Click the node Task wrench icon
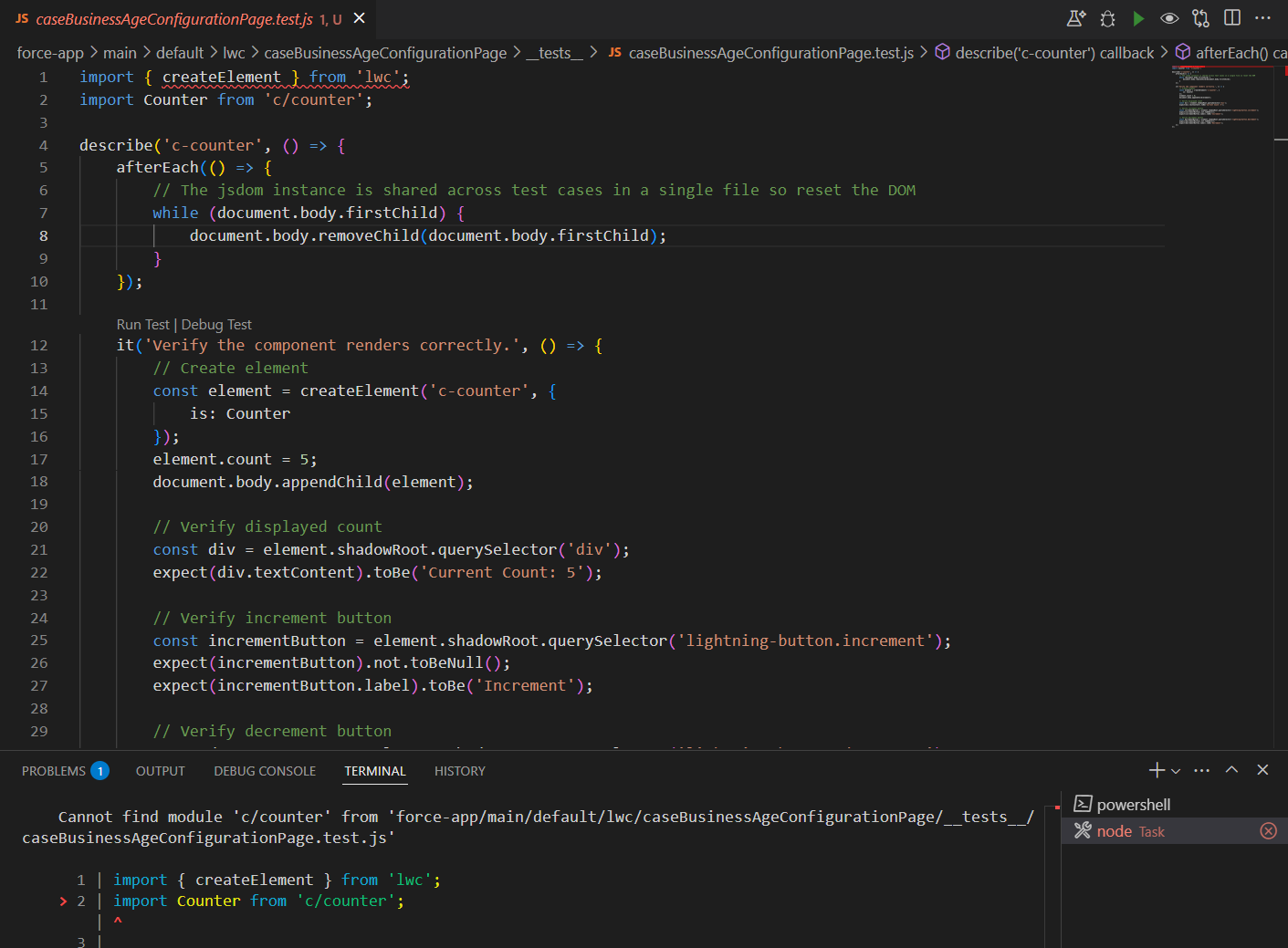The width and height of the screenshot is (1288, 948). point(1083,830)
